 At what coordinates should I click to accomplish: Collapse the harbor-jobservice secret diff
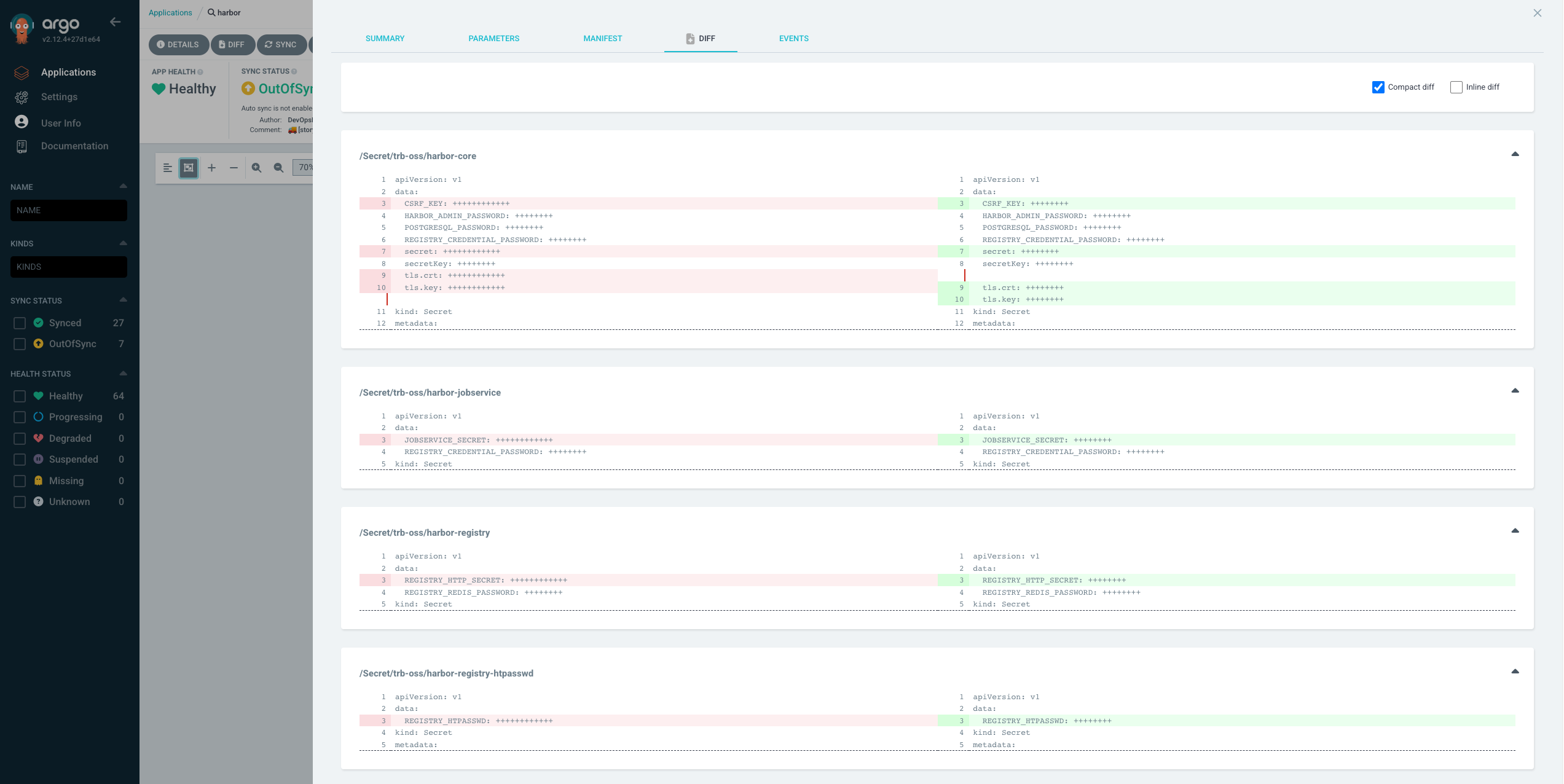1514,391
